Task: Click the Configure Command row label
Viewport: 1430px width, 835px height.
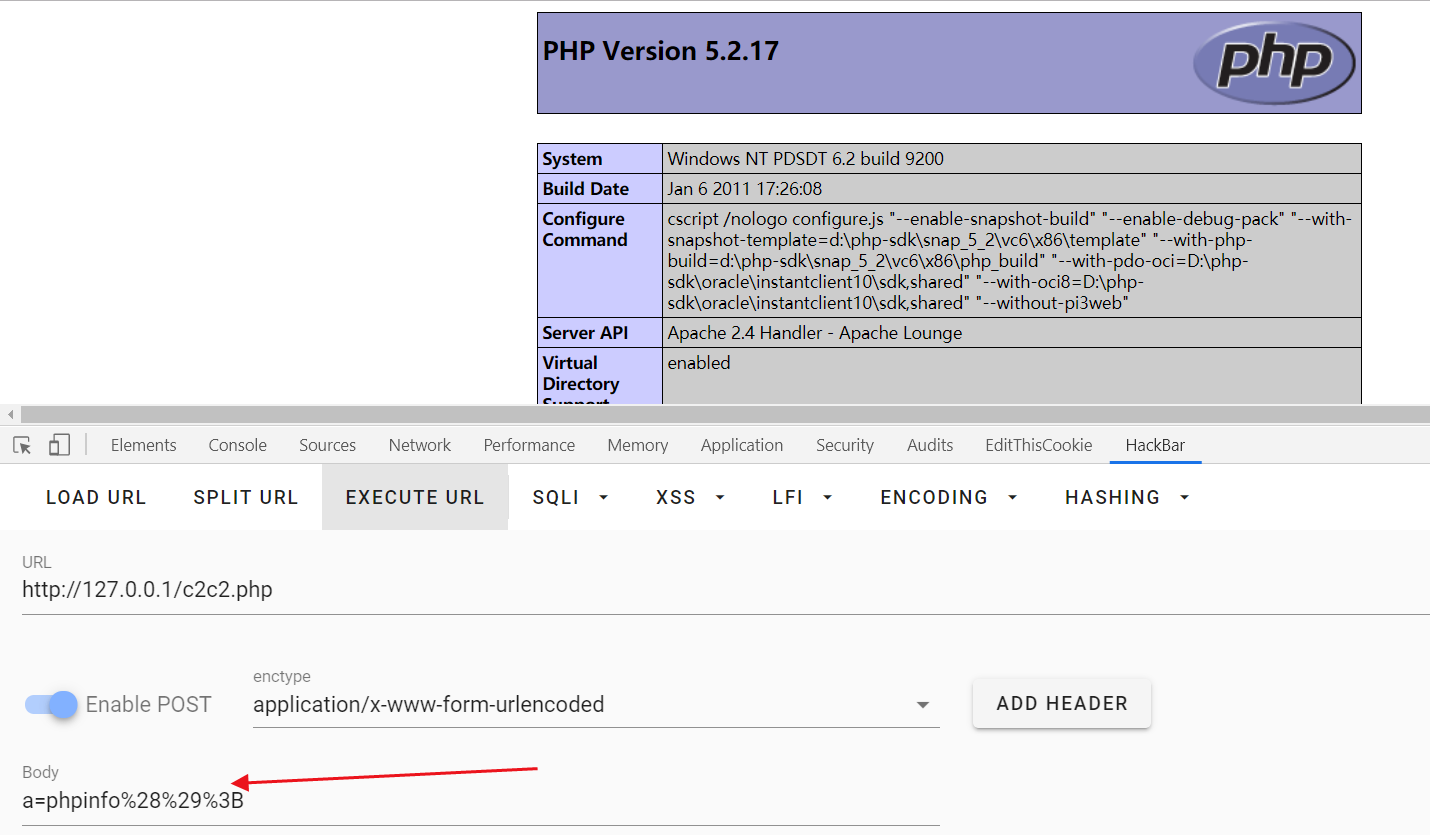Action: click(600, 261)
